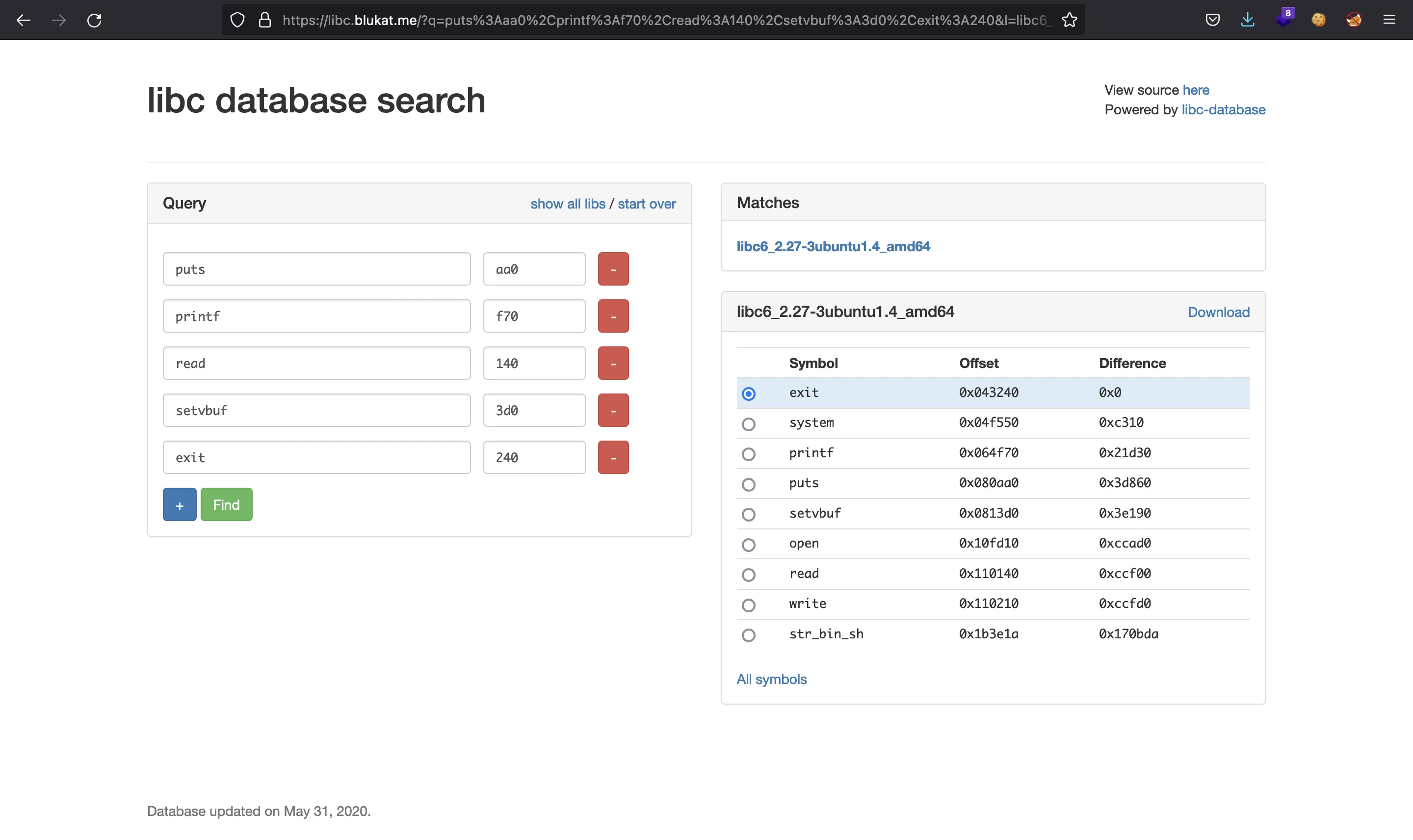Click the system offset 0x04f550

(x=989, y=423)
